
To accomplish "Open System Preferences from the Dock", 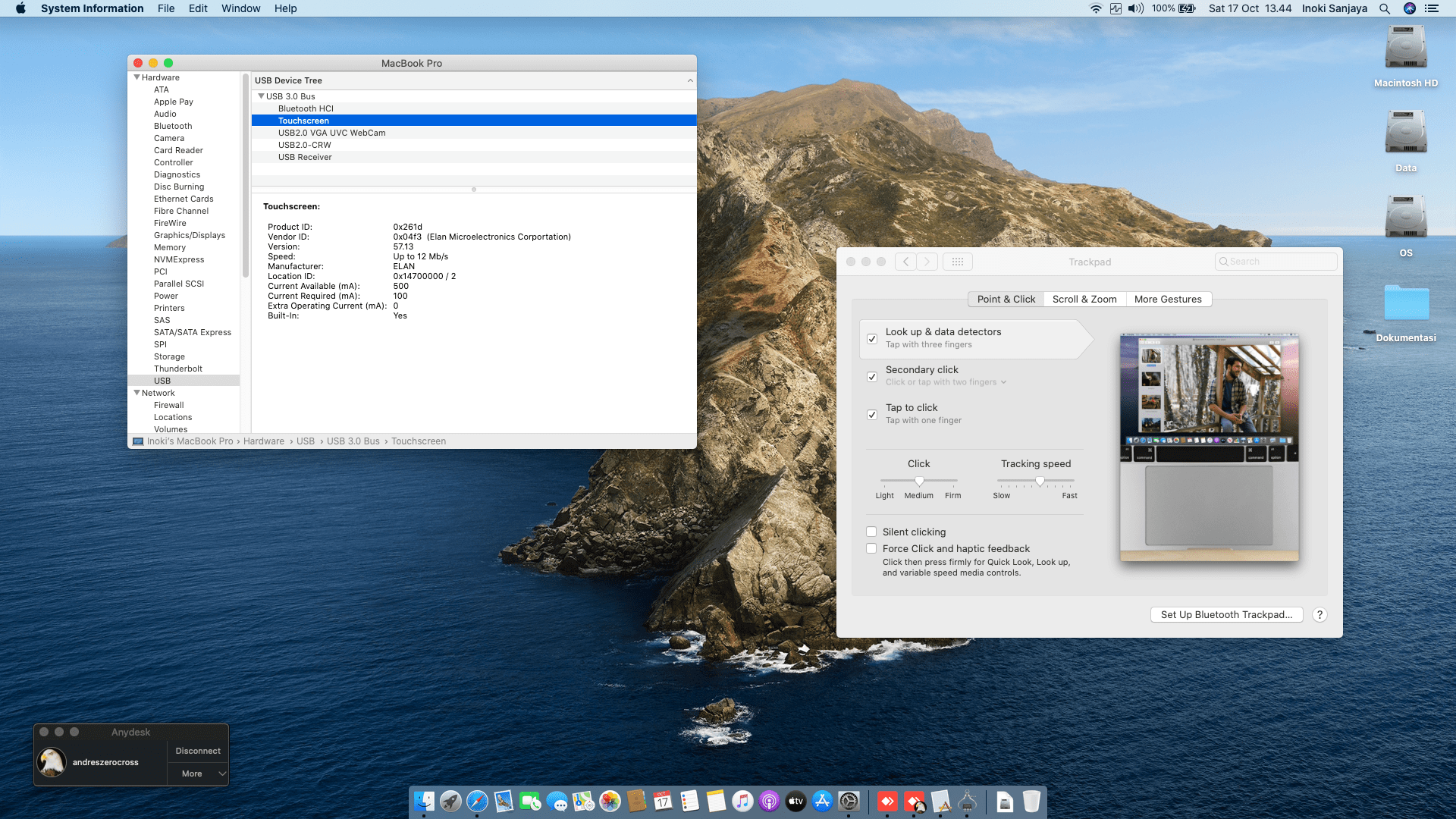I will click(849, 801).
